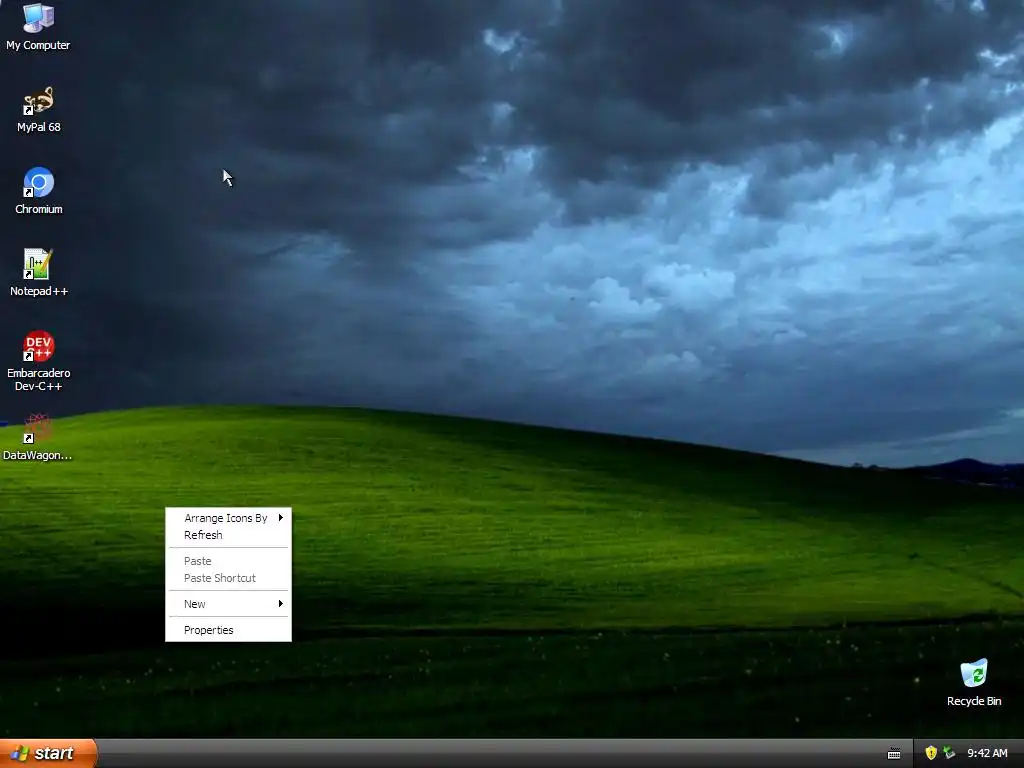Screen dimensions: 1024x768
Task: Select the DataWagon desktop shortcut
Action: tap(37, 437)
